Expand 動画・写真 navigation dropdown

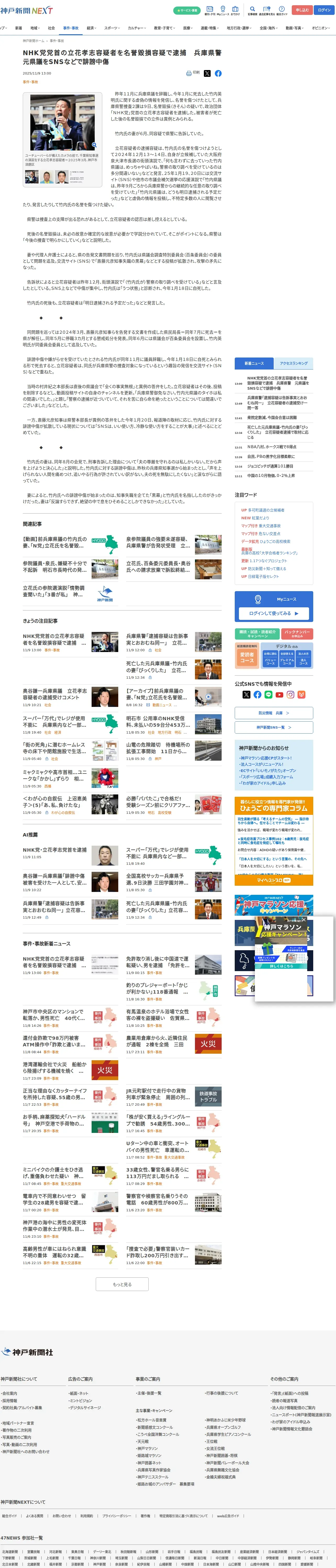pos(295,28)
